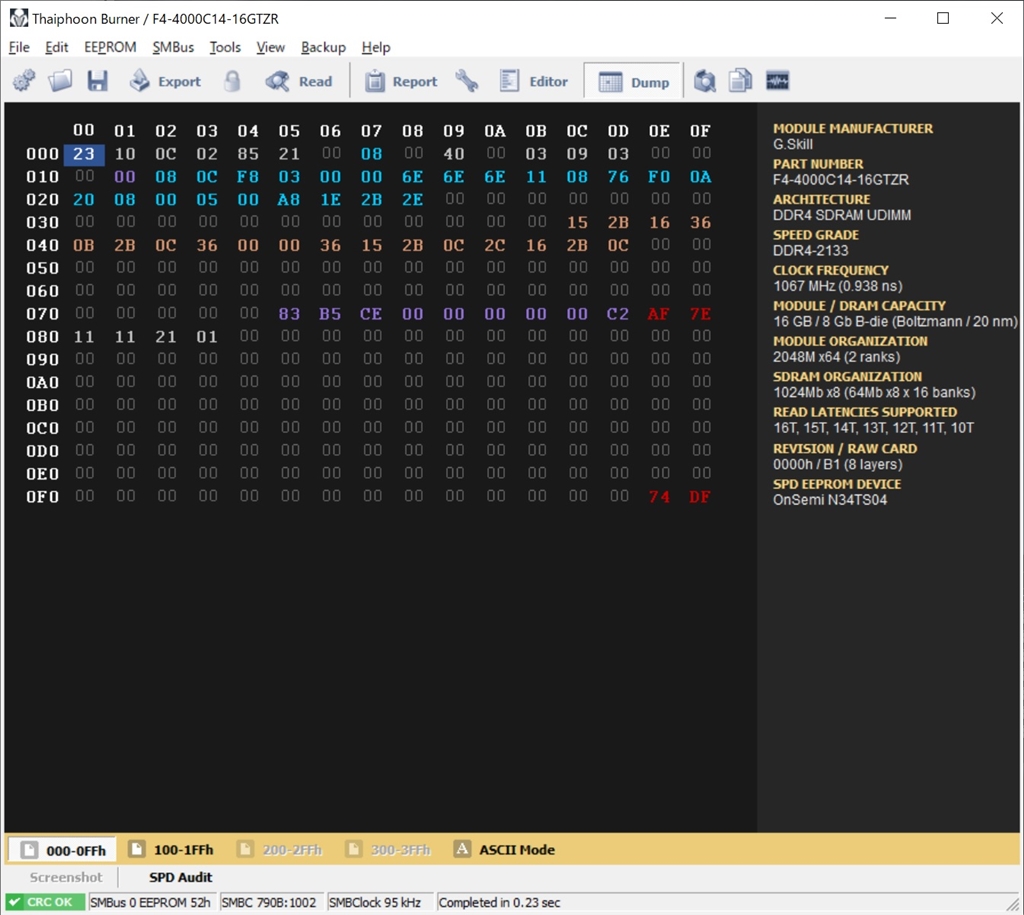This screenshot has width=1024, height=915.
Task: Select red byte DF in row 0F0
Action: pyautogui.click(x=700, y=496)
